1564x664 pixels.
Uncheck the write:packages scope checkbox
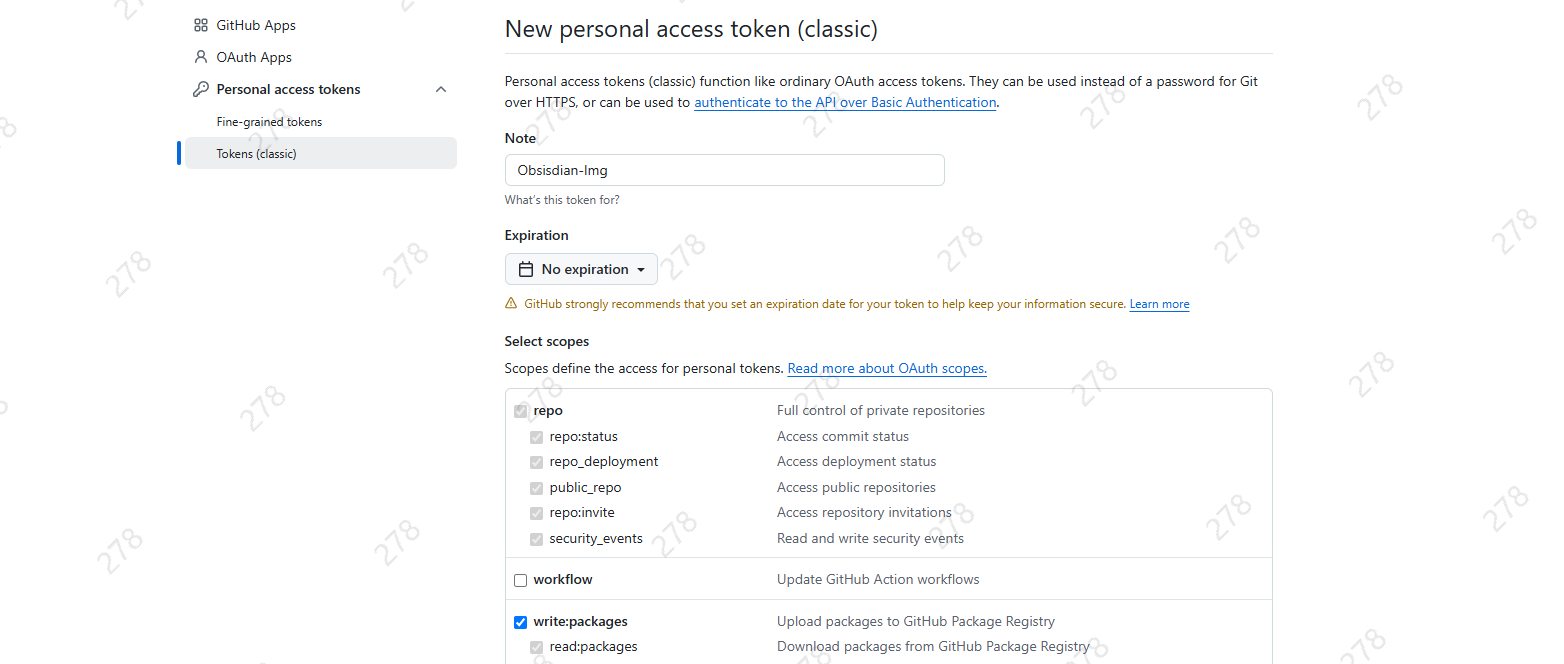click(520, 622)
